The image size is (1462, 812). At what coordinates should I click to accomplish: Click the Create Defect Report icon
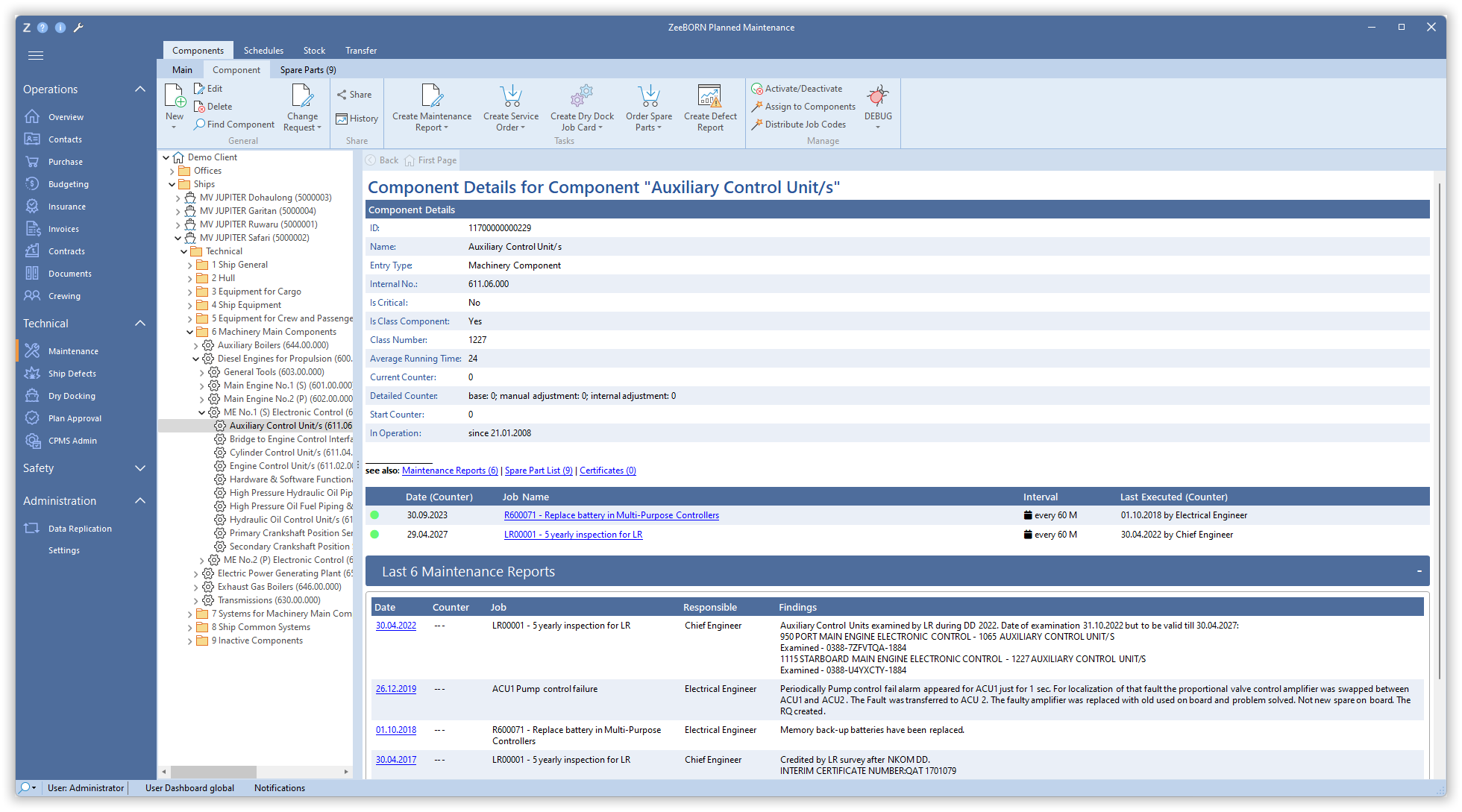click(709, 97)
